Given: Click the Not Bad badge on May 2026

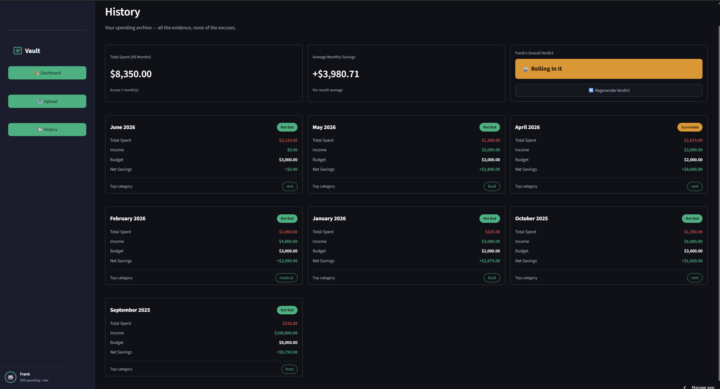Looking at the screenshot, I should coord(489,127).
